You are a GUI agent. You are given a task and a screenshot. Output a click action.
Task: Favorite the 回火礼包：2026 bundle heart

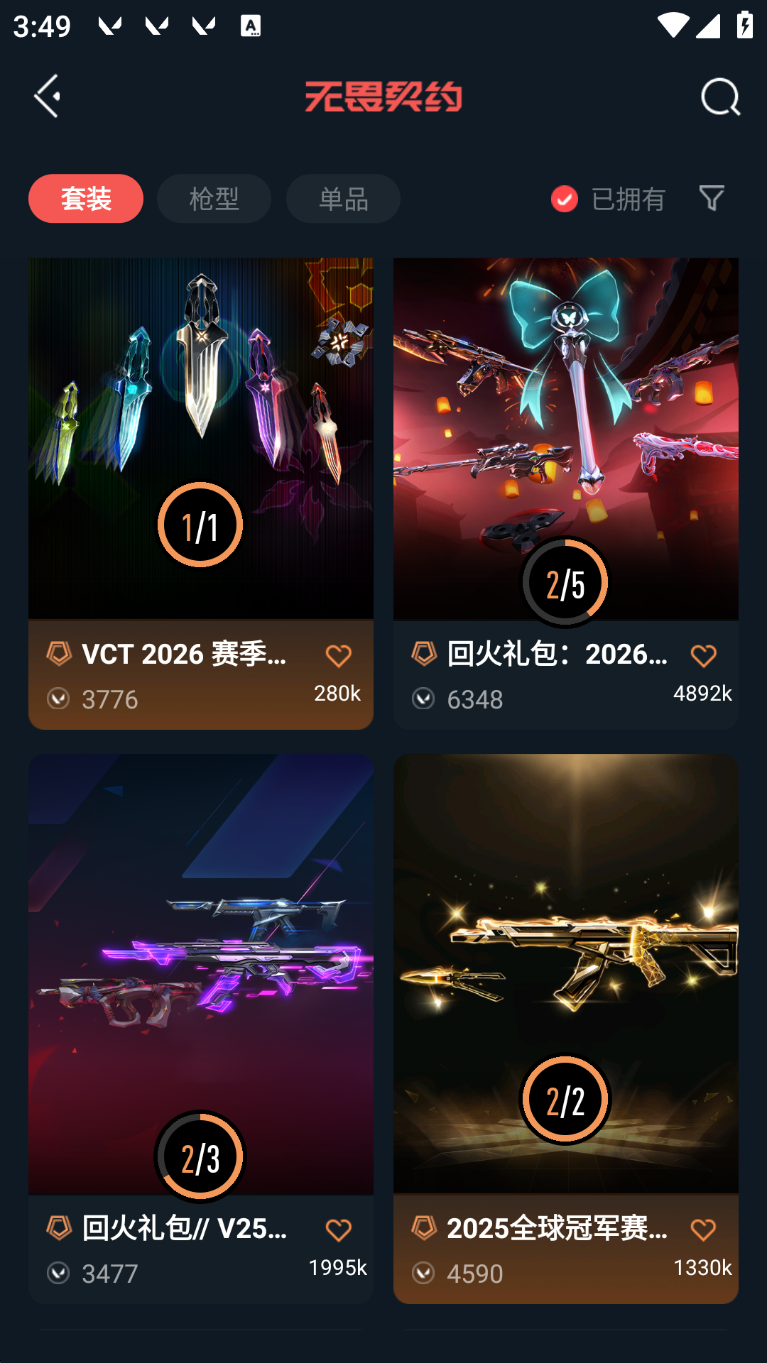pos(704,656)
